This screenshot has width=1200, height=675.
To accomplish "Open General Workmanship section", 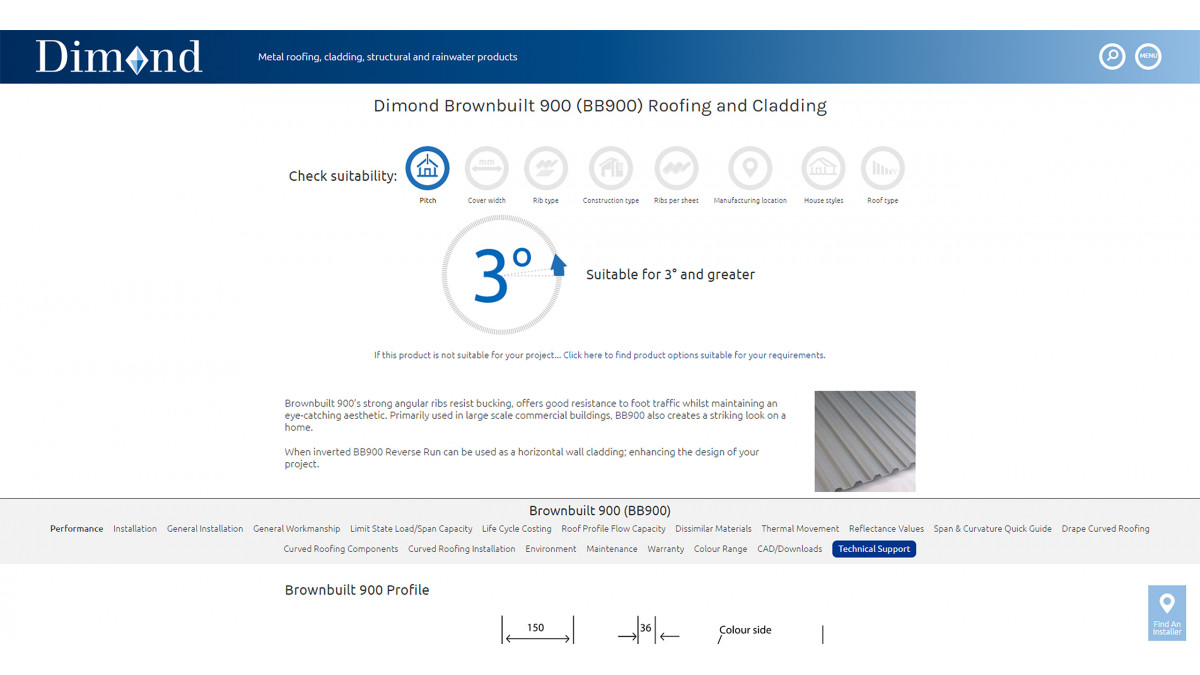I will [x=297, y=529].
